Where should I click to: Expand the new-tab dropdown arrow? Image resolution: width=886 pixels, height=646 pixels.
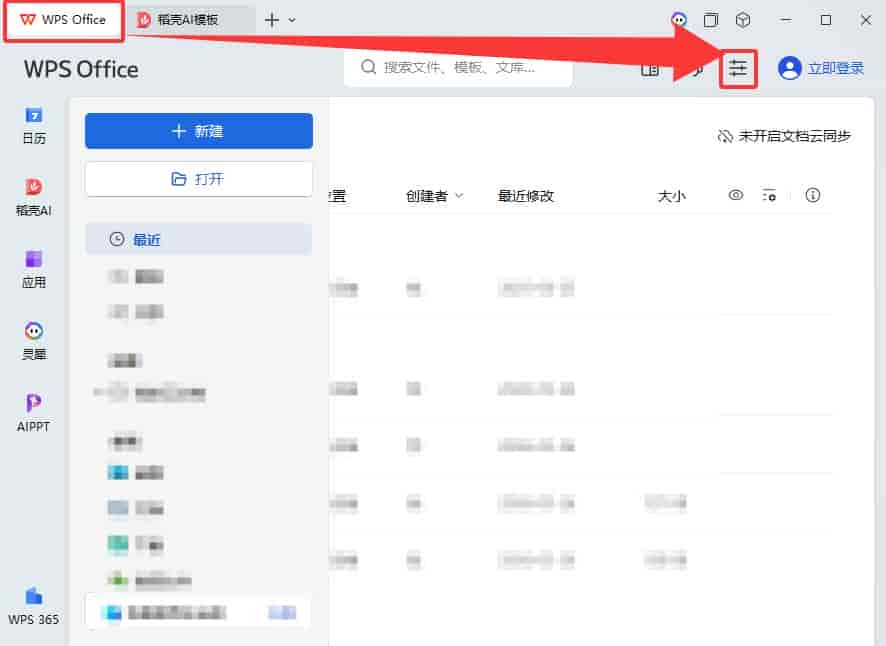click(292, 20)
